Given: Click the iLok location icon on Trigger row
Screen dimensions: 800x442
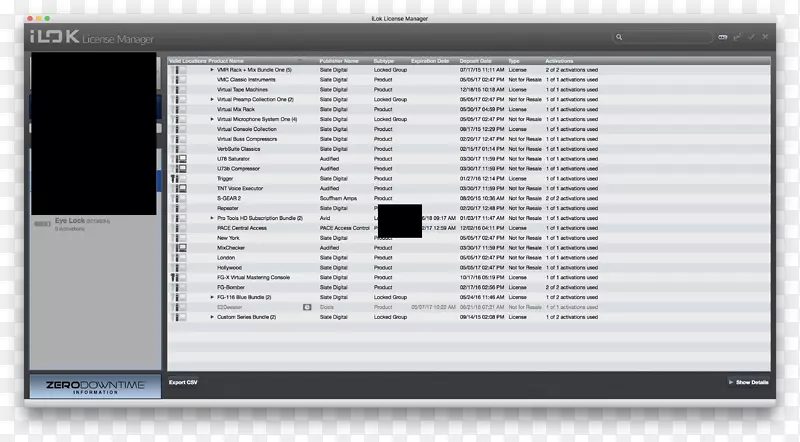Looking at the screenshot, I should point(174,179).
